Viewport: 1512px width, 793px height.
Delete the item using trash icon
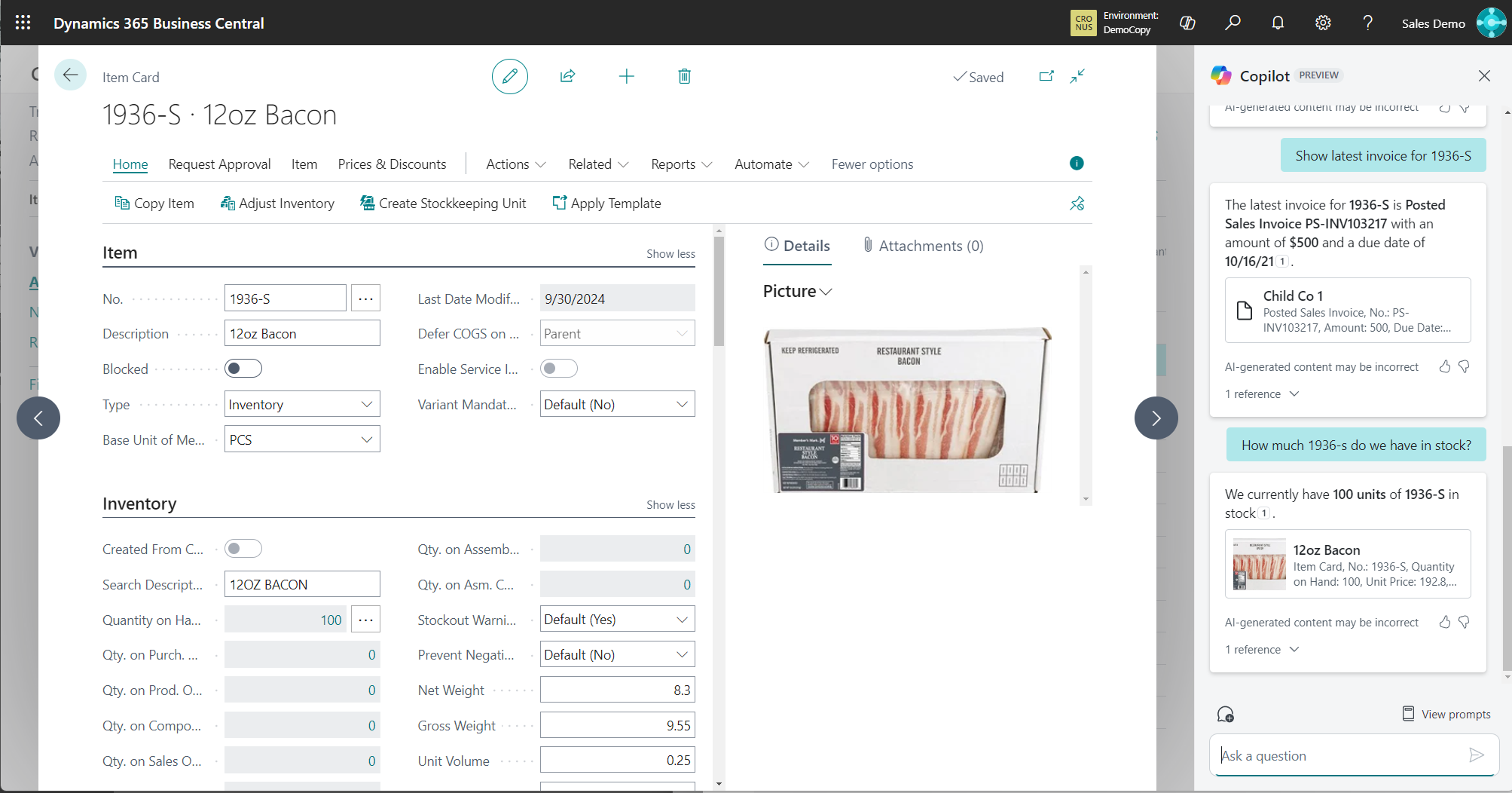[x=684, y=76]
